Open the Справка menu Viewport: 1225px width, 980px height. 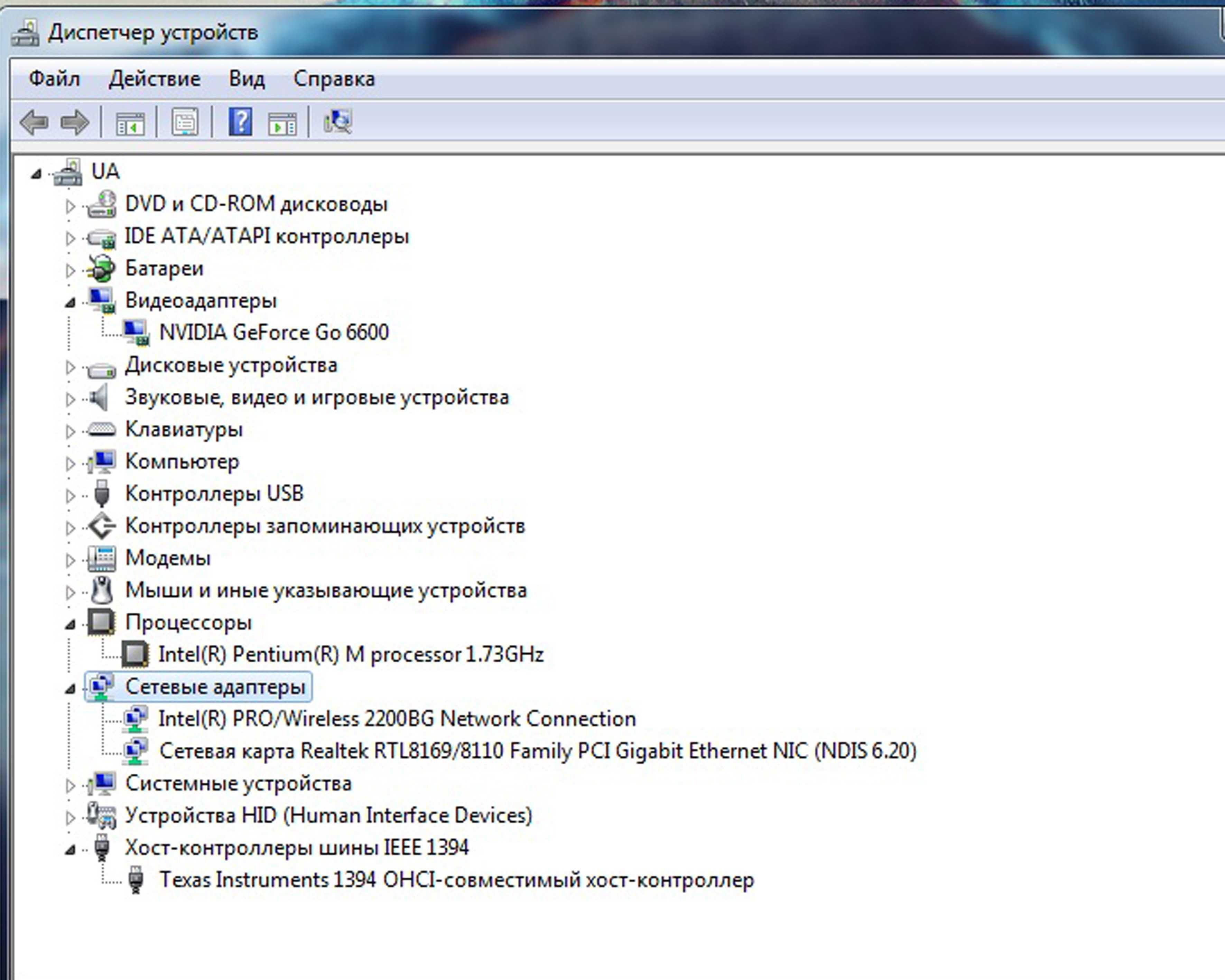click(334, 79)
